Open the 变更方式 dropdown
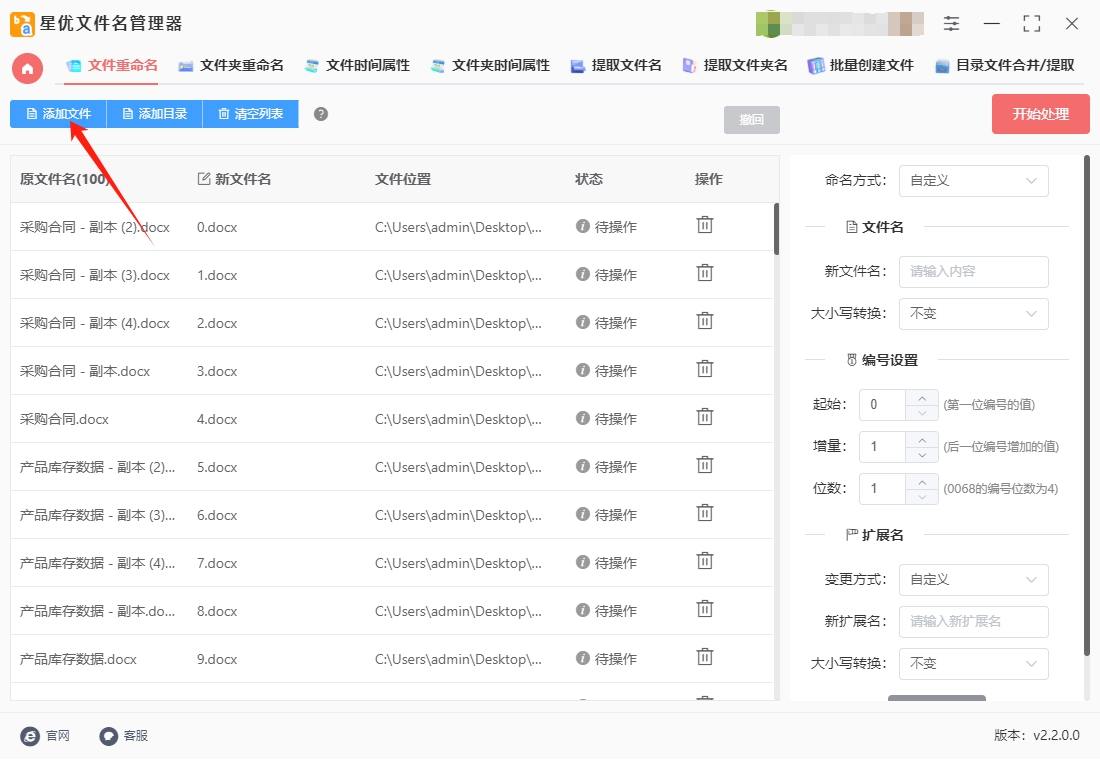 [973, 580]
